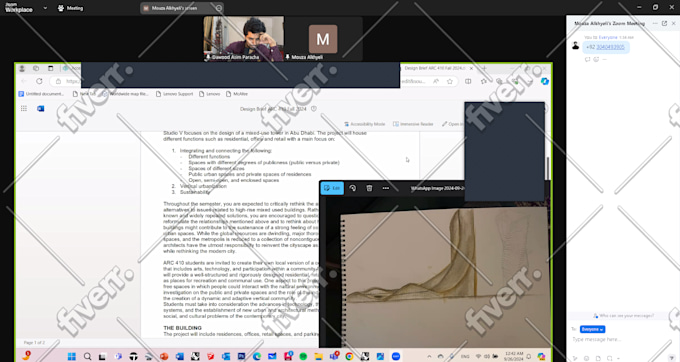Toggle Accessibility Mode in Word viewer
Viewport: 680px width, 362px height.
click(x=364, y=124)
